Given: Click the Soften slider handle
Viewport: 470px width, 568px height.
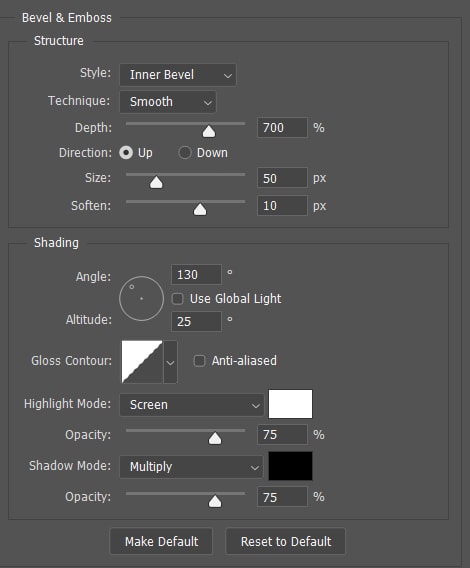Looking at the screenshot, I should (200, 209).
